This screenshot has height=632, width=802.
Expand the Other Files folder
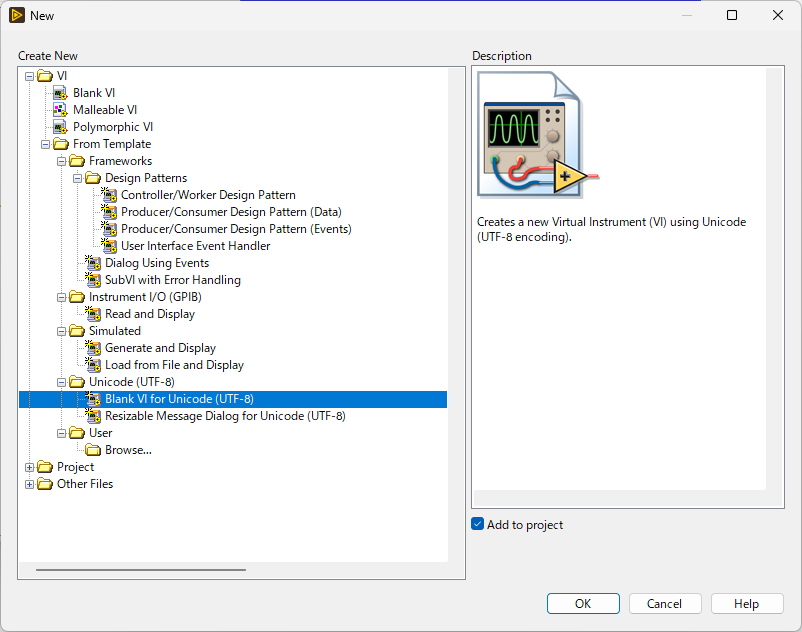tap(30, 484)
